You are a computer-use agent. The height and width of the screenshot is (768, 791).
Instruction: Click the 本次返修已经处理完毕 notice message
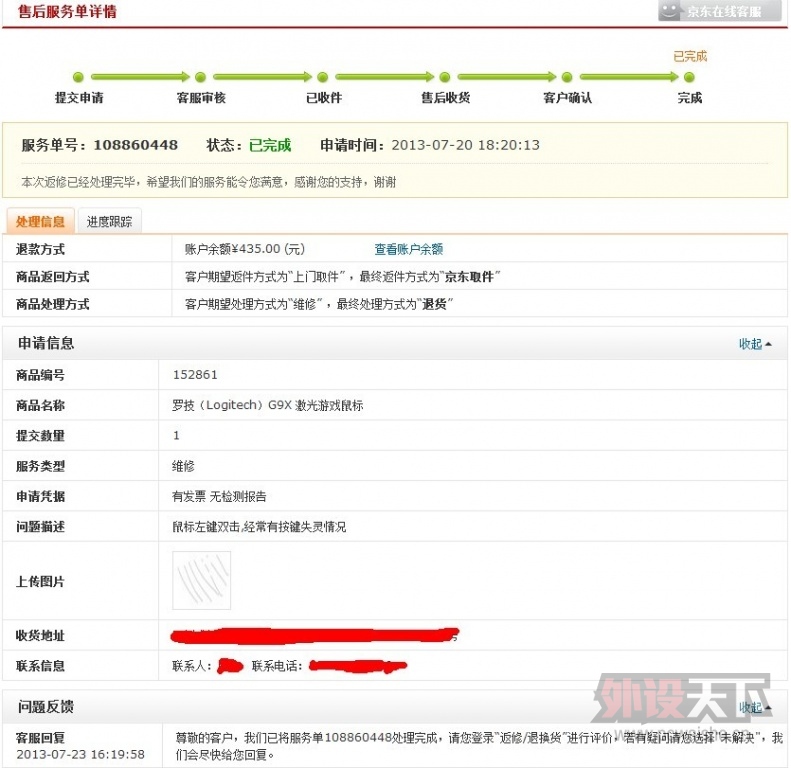(x=208, y=182)
